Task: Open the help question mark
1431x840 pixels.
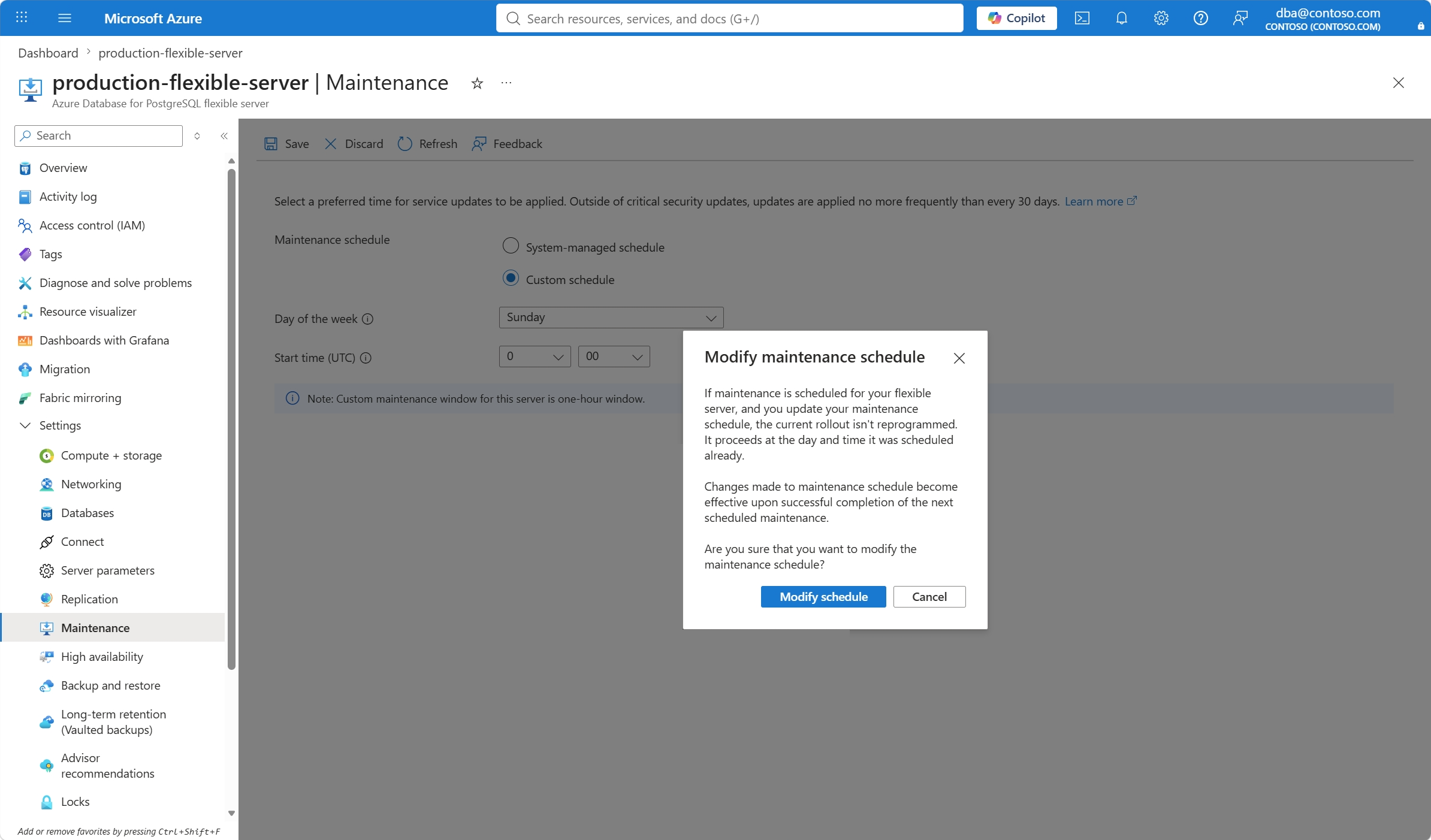Action: click(1201, 18)
